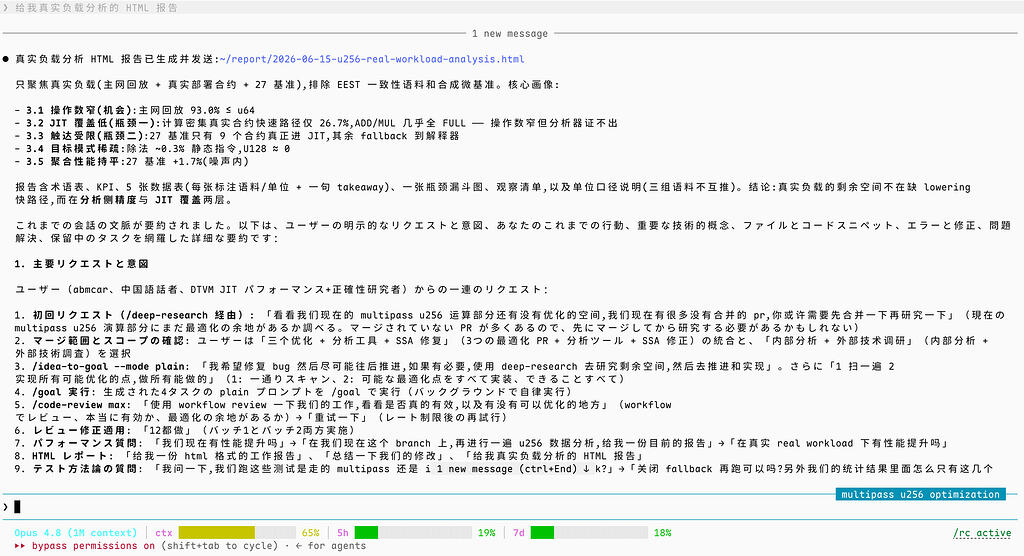Click the '4. /goal 実行' item
Screen dimensions: 1024x556
293,391
